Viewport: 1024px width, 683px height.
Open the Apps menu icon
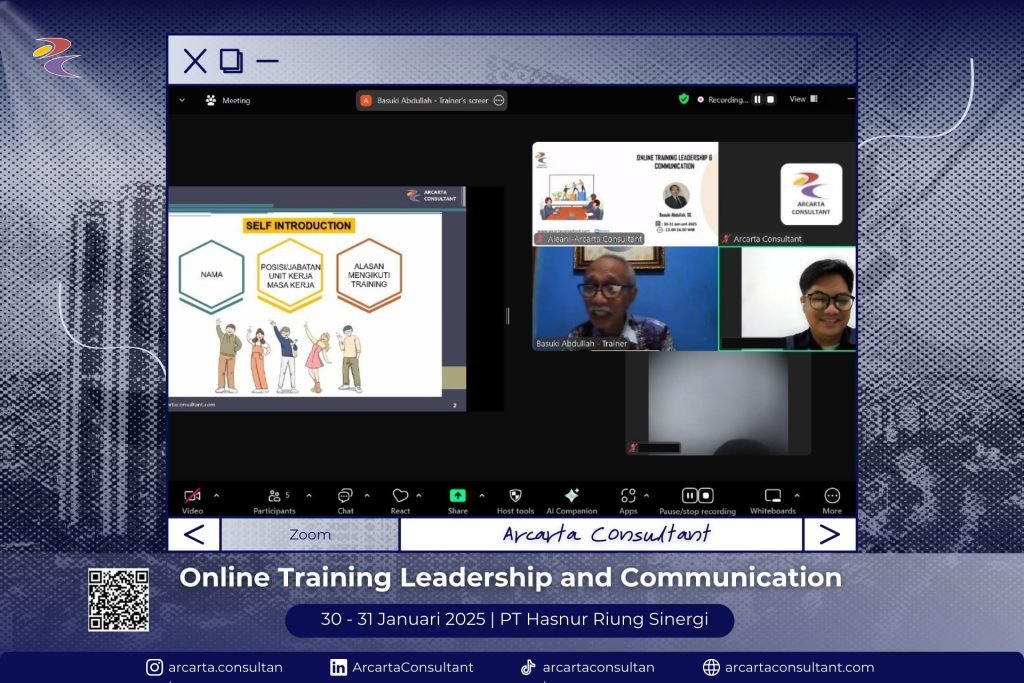[x=628, y=496]
